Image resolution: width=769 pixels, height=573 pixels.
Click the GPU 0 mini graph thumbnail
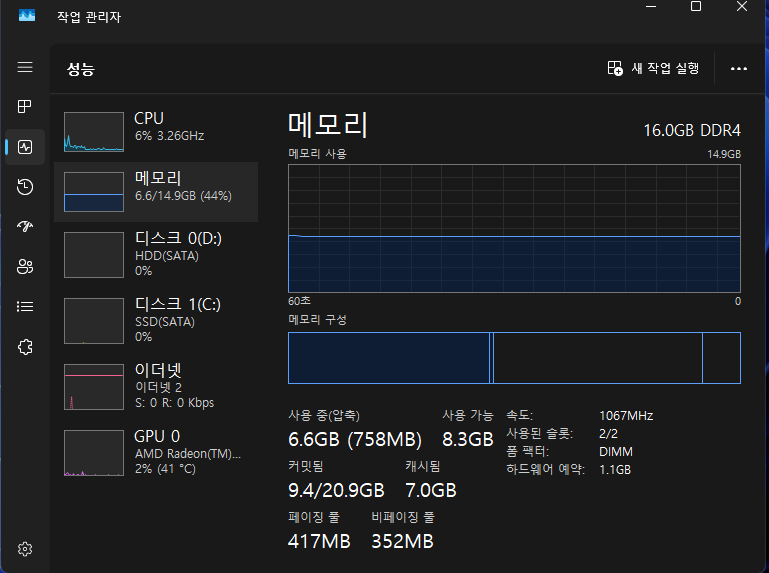[94, 452]
